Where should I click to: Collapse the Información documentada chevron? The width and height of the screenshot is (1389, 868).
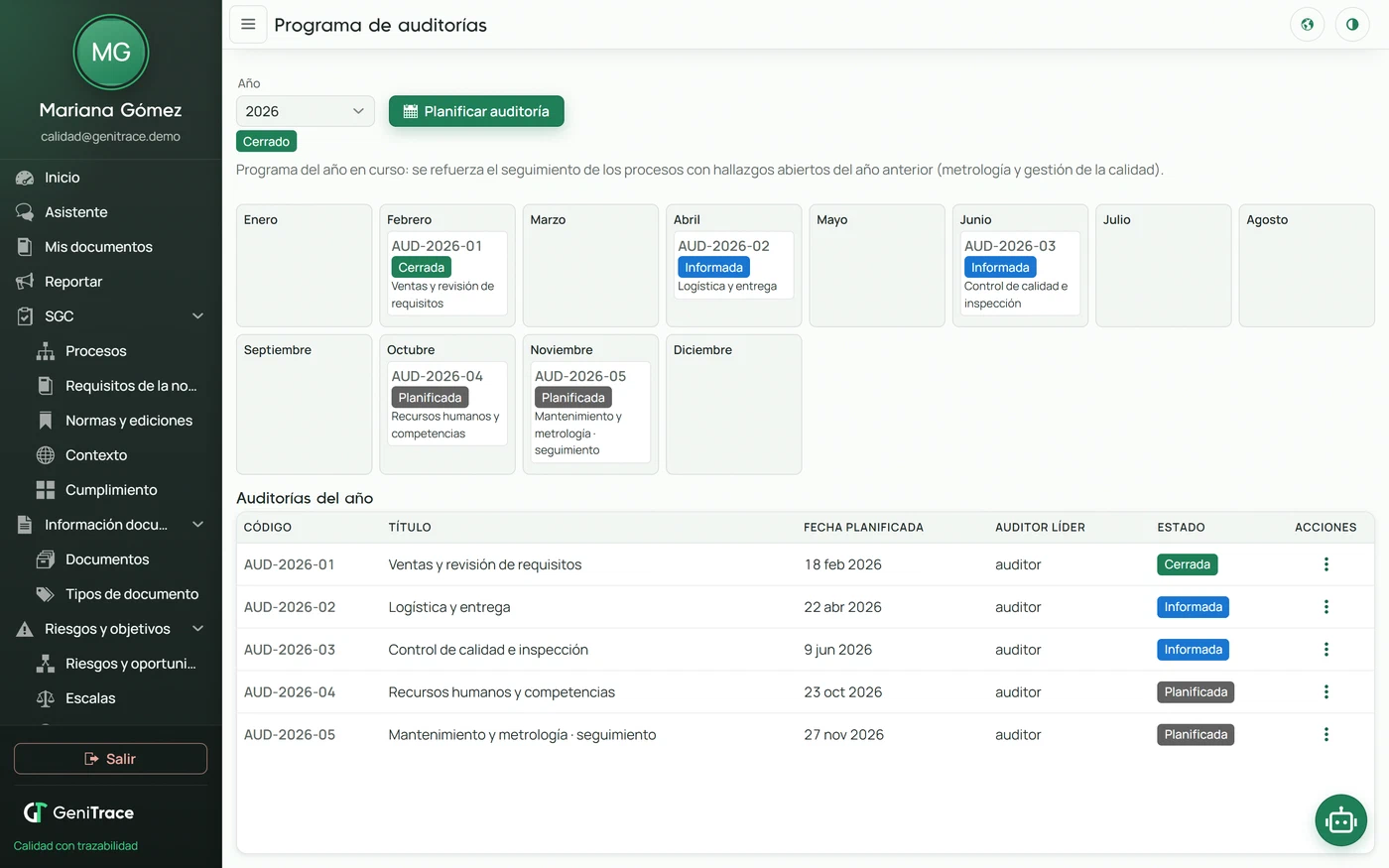click(x=197, y=525)
